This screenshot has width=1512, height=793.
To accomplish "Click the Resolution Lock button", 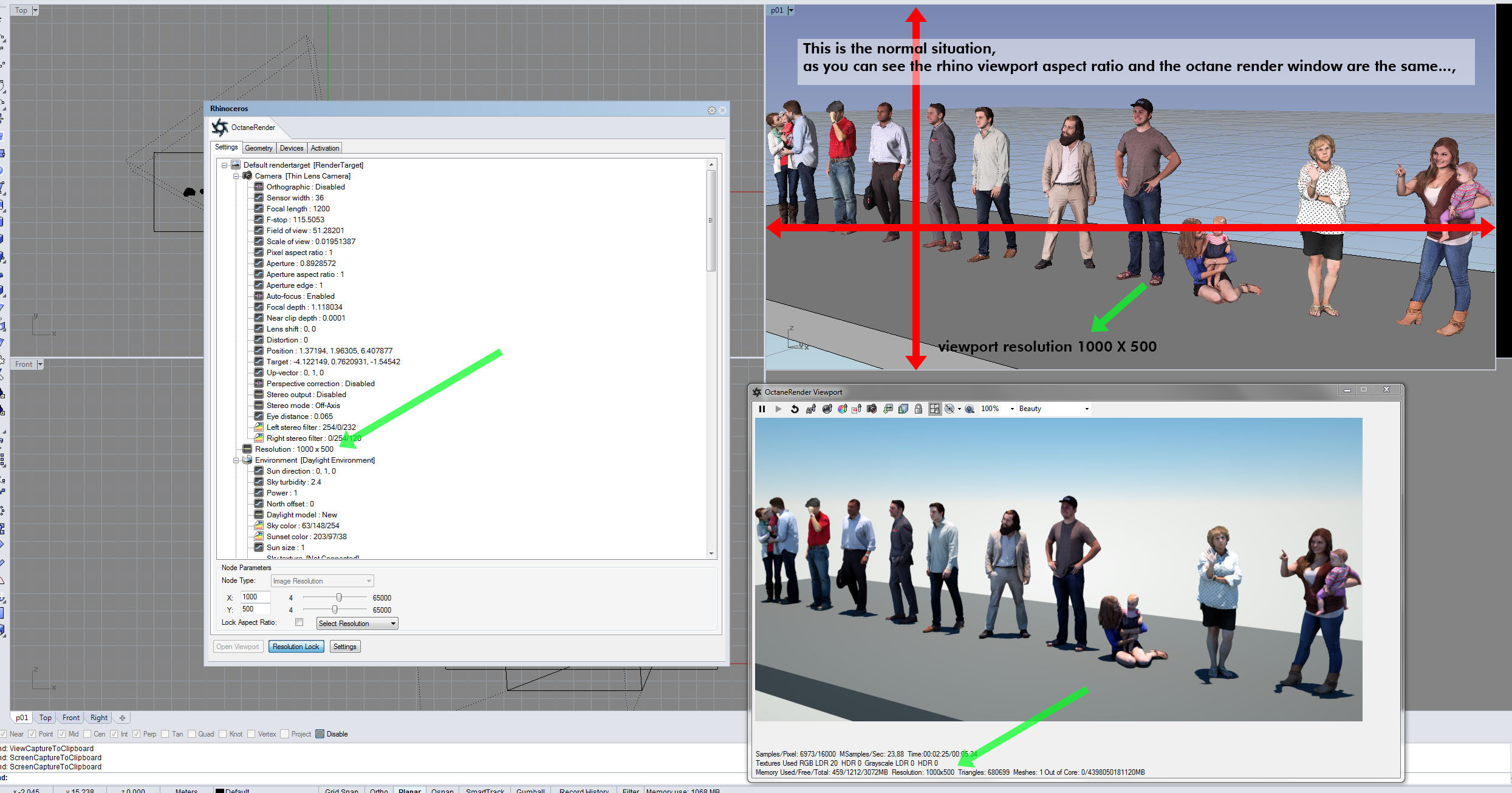I will click(x=296, y=647).
